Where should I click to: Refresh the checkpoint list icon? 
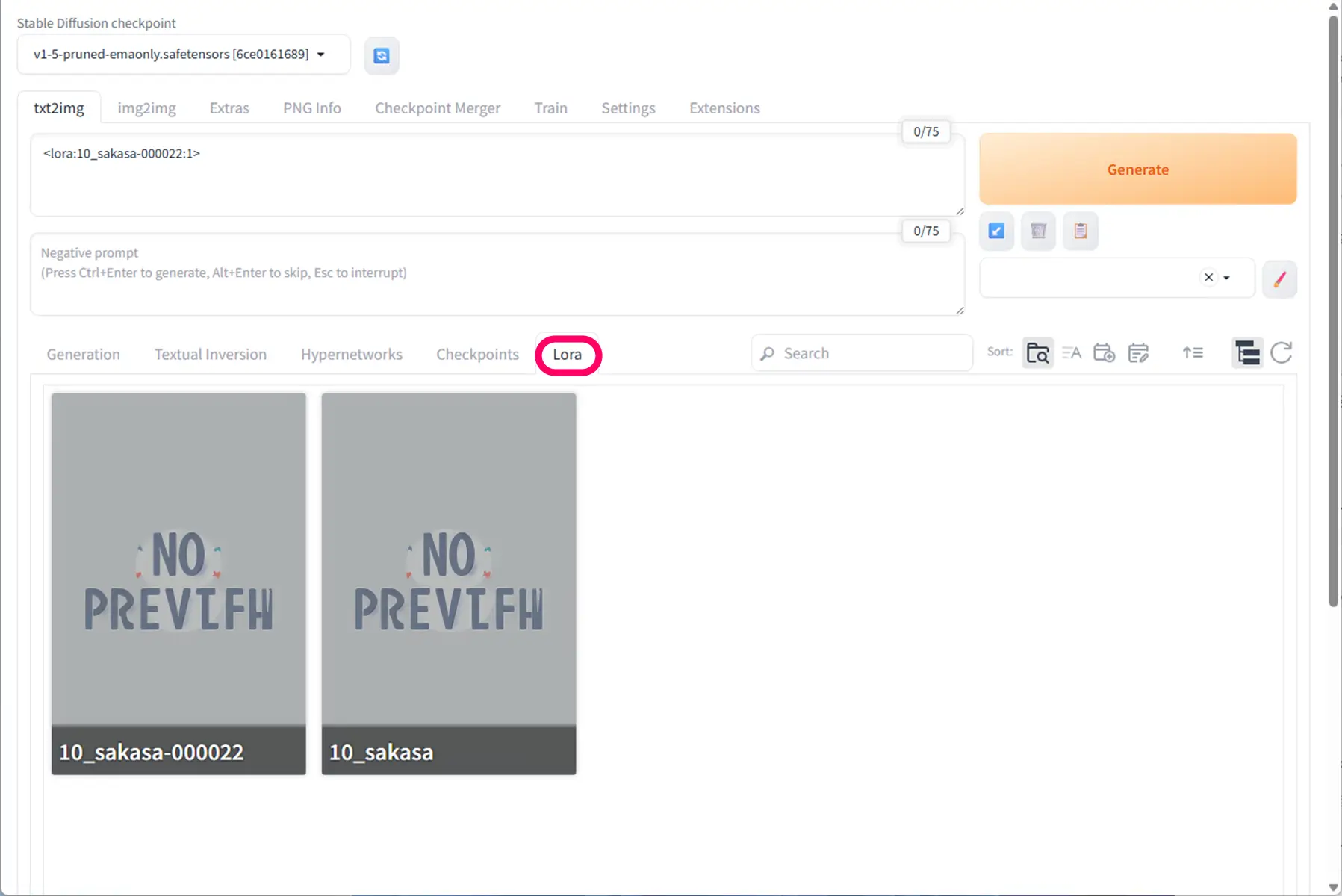point(382,55)
